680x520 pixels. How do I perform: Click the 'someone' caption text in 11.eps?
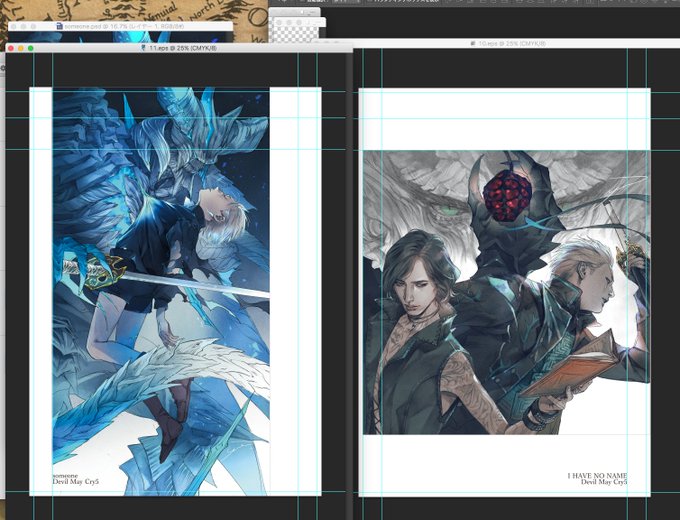tap(65, 476)
